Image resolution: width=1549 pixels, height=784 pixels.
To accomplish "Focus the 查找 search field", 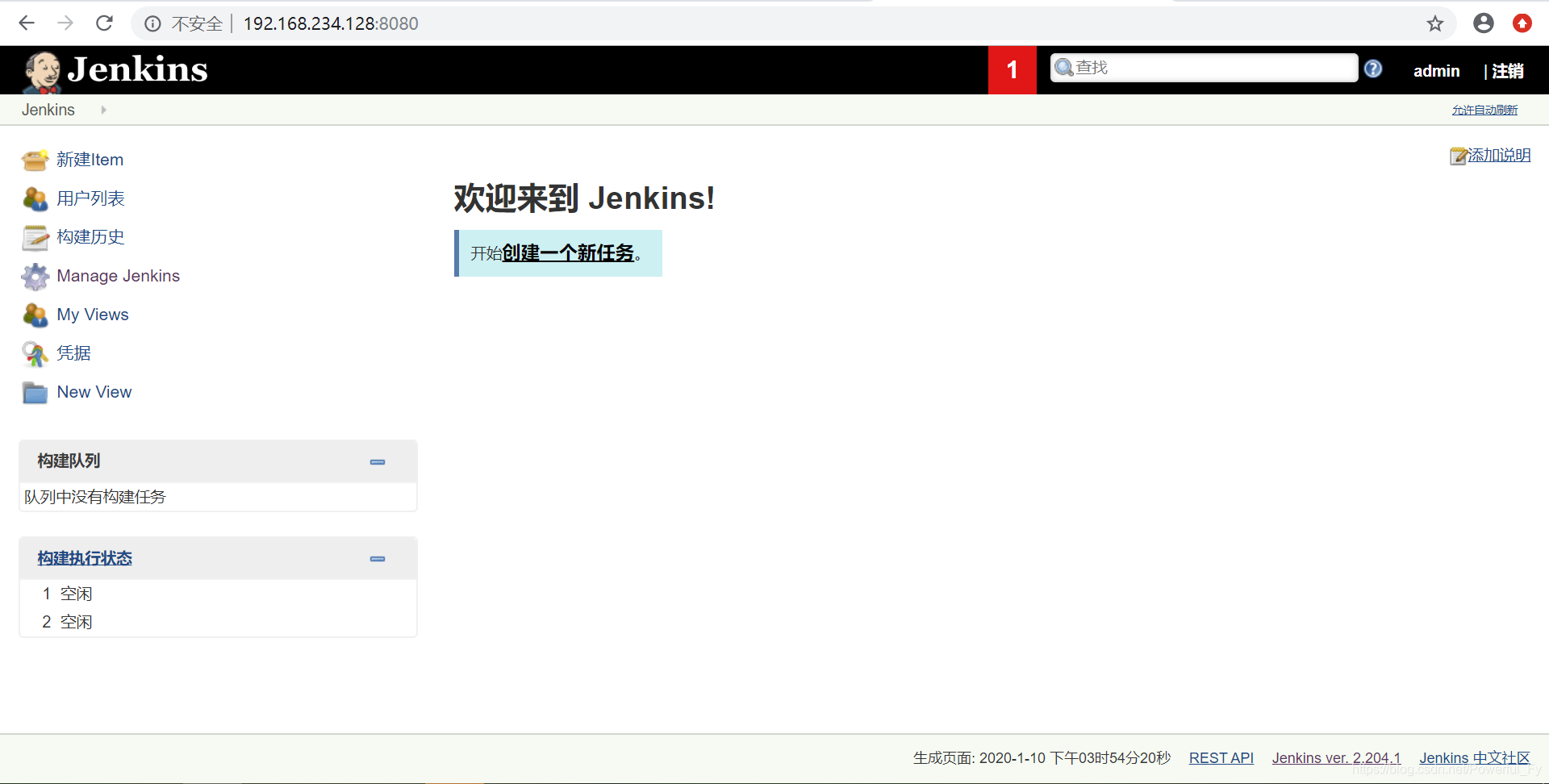I will click(1204, 68).
